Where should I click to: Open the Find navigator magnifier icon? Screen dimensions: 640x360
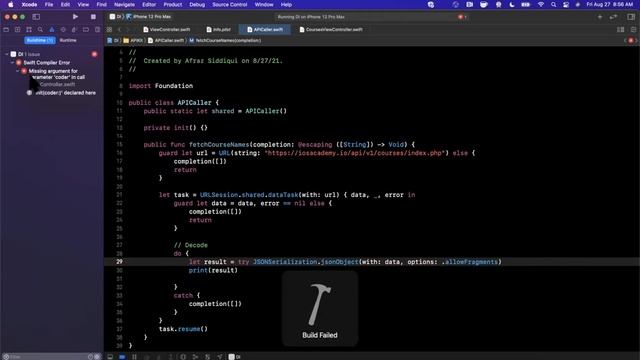pyautogui.click(x=40, y=29)
